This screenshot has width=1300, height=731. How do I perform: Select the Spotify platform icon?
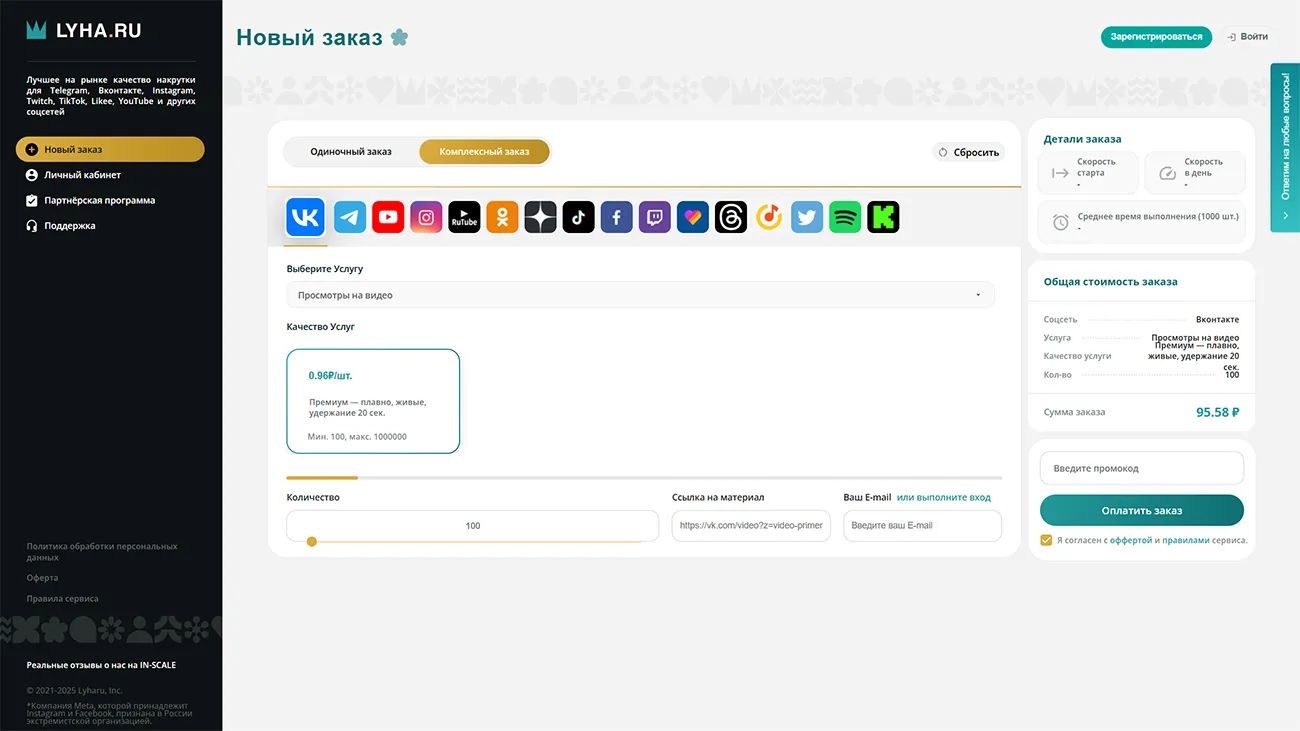point(845,216)
